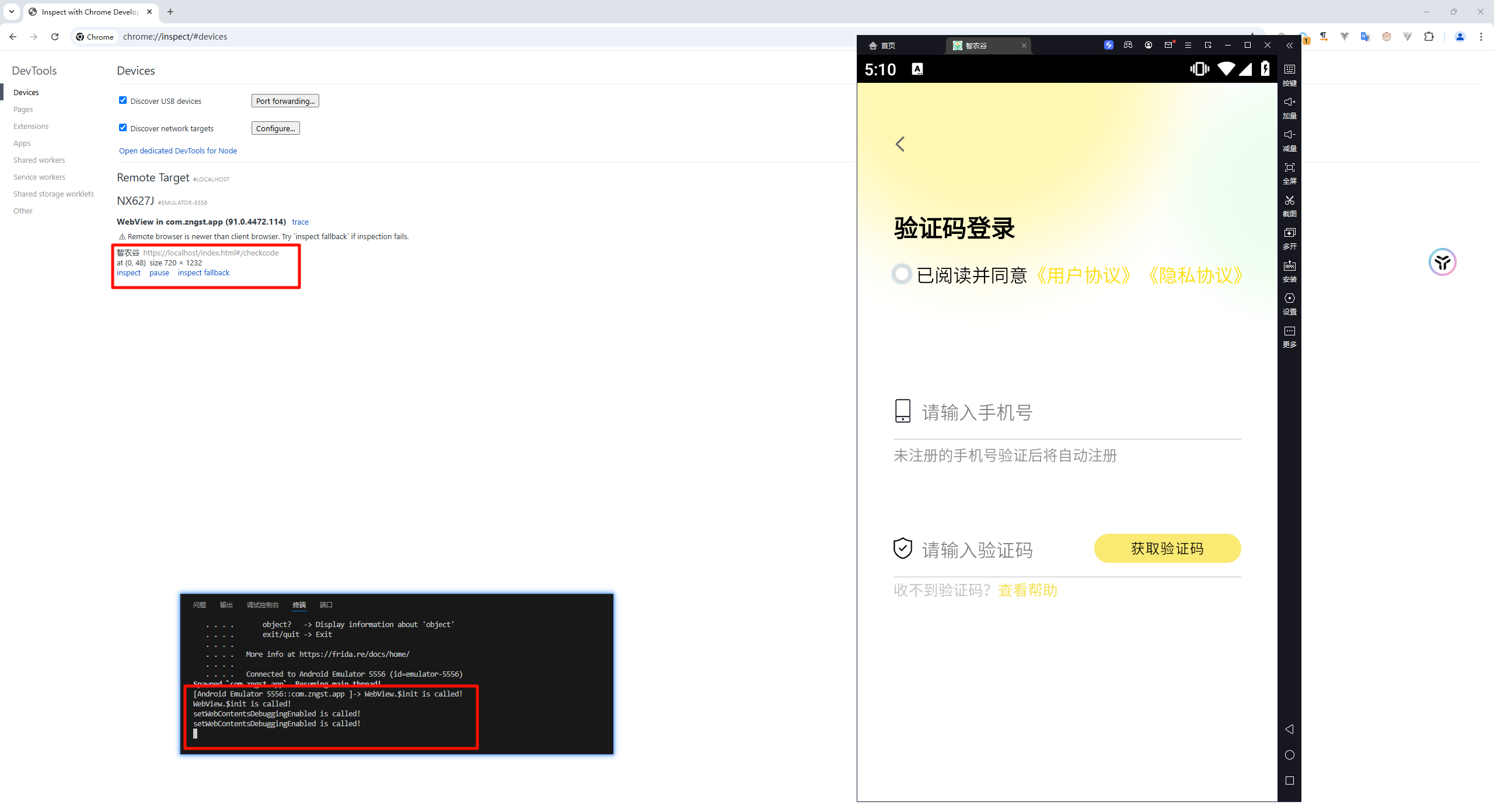Viewport: 1494px width, 812px height.
Task: Open emulator settings (设置) hexagon icon
Action: point(1289,299)
